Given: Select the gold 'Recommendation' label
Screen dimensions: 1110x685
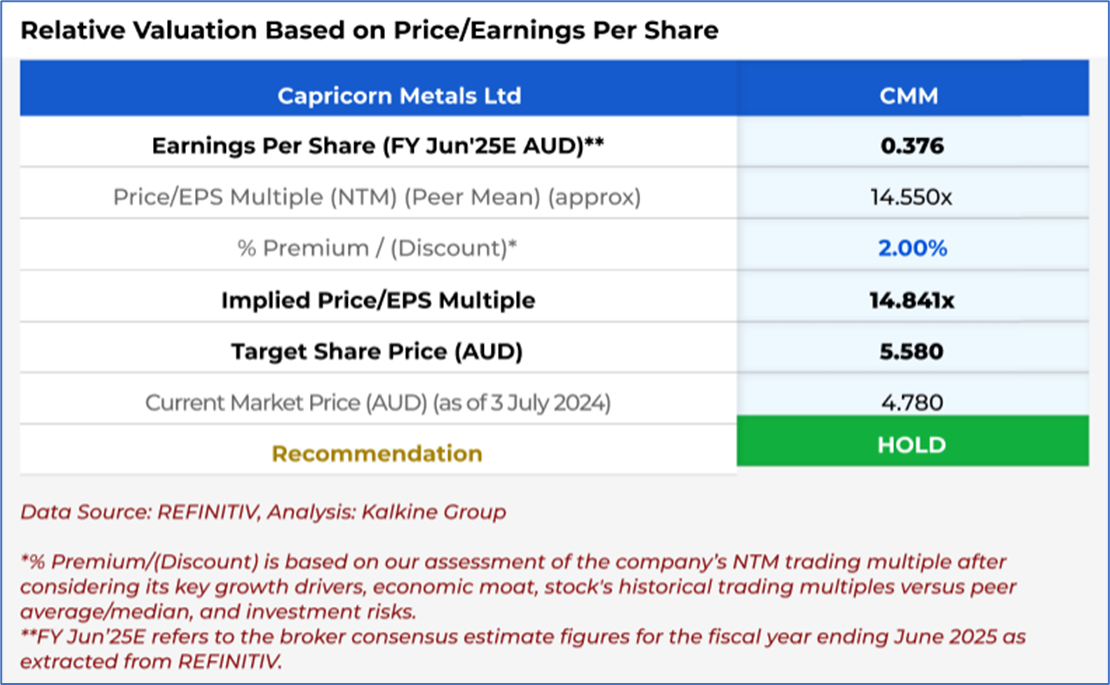Looking at the screenshot, I should tap(377, 454).
